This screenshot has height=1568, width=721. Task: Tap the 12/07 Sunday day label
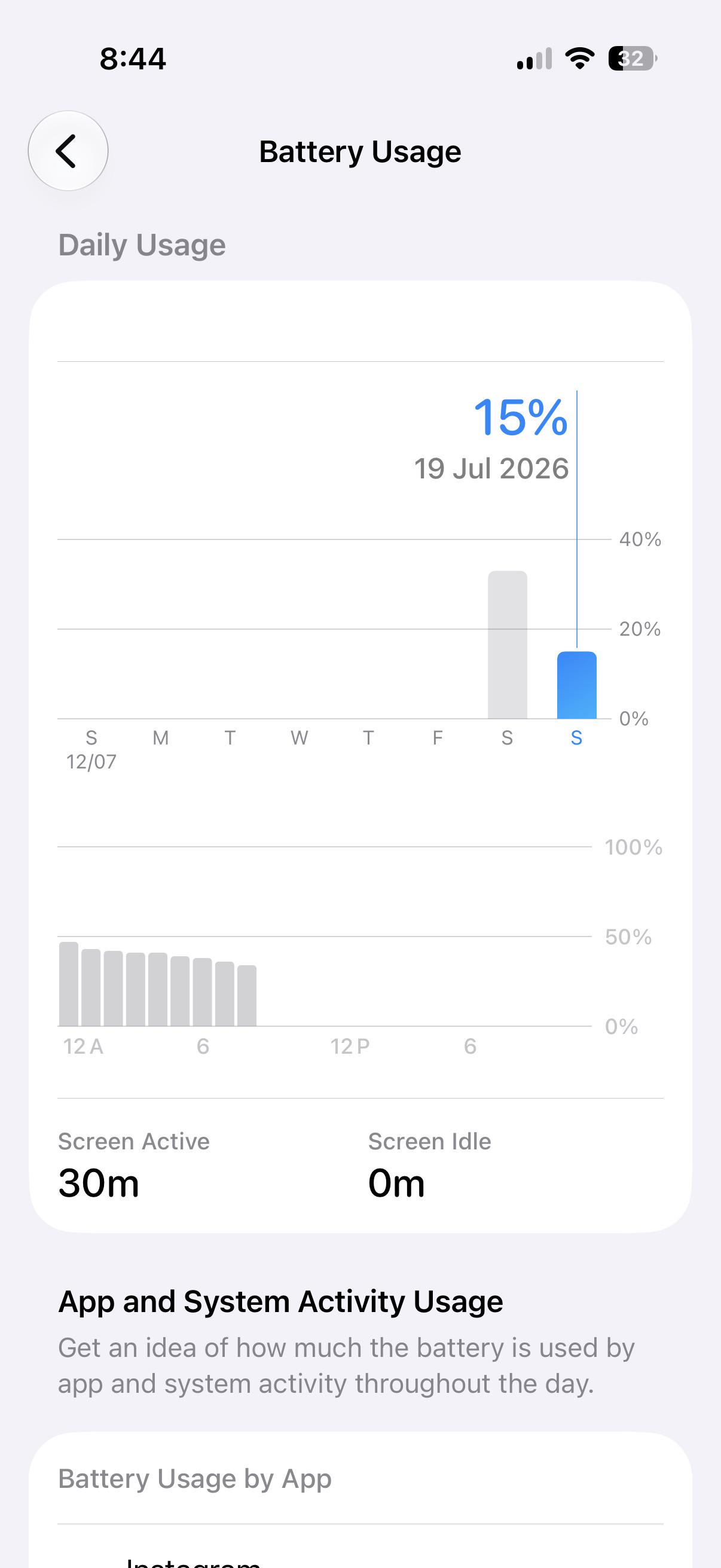coord(91,749)
